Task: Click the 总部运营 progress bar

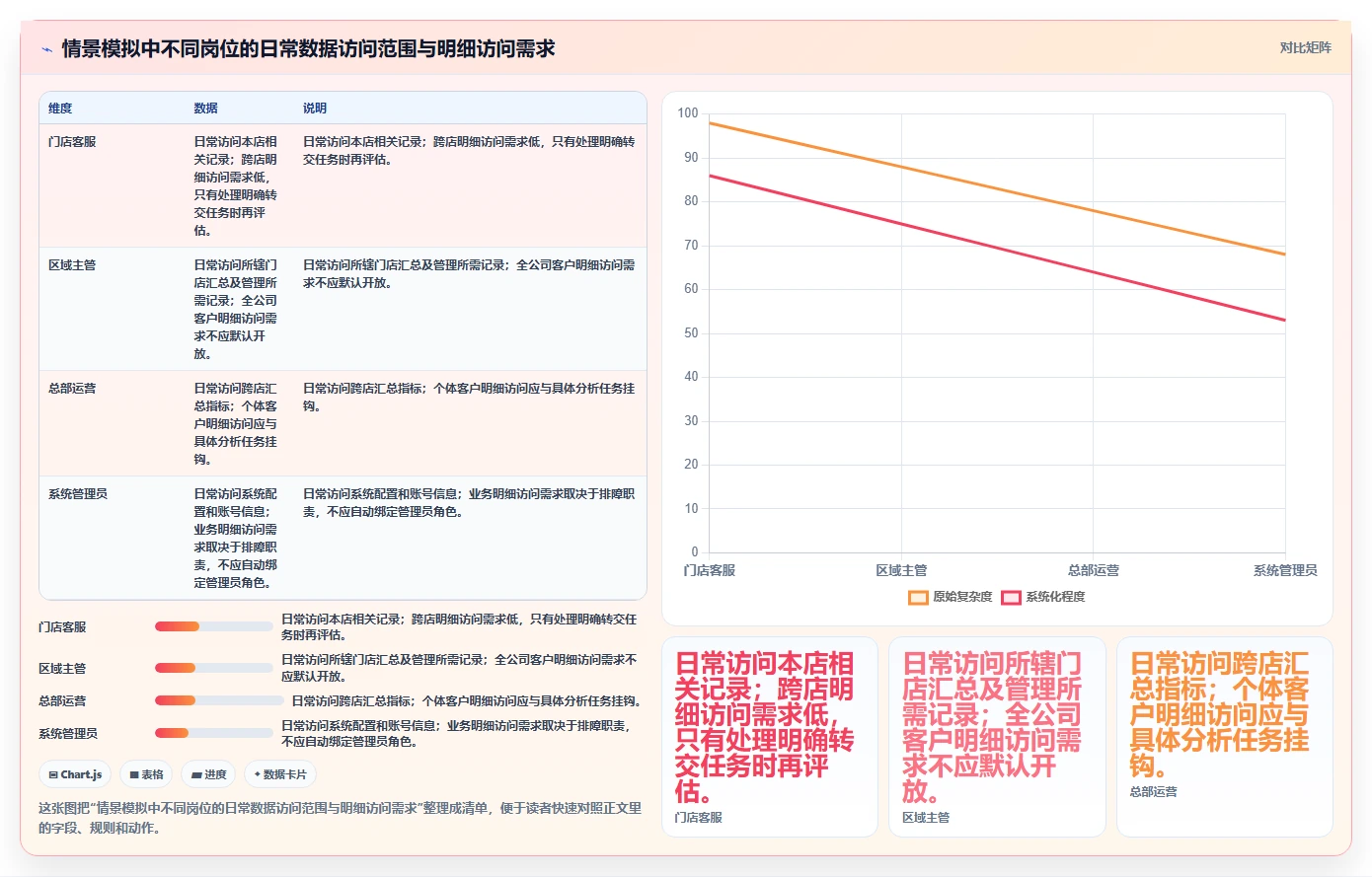Action: [219, 700]
